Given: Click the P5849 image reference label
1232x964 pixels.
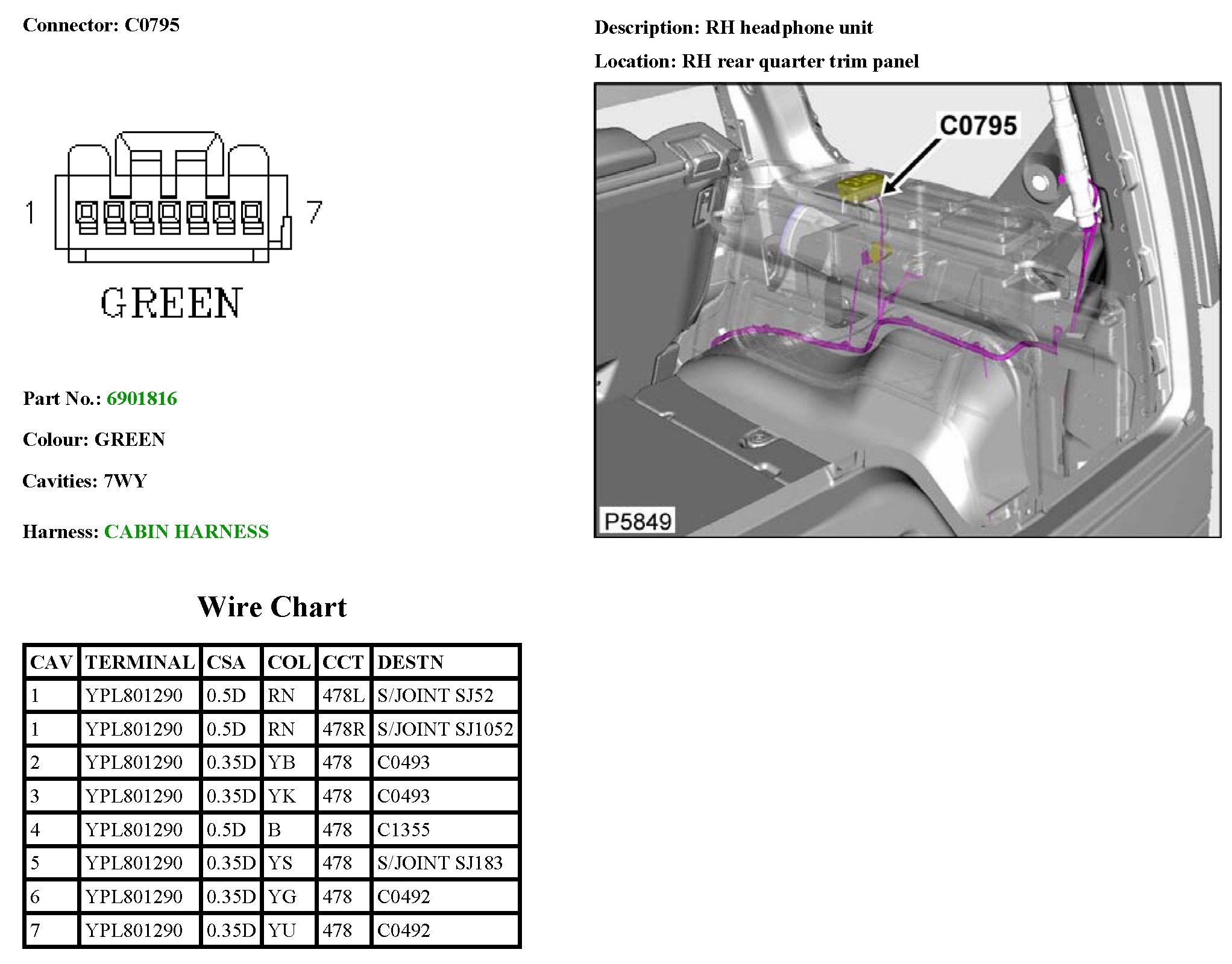Looking at the screenshot, I should point(637,522).
